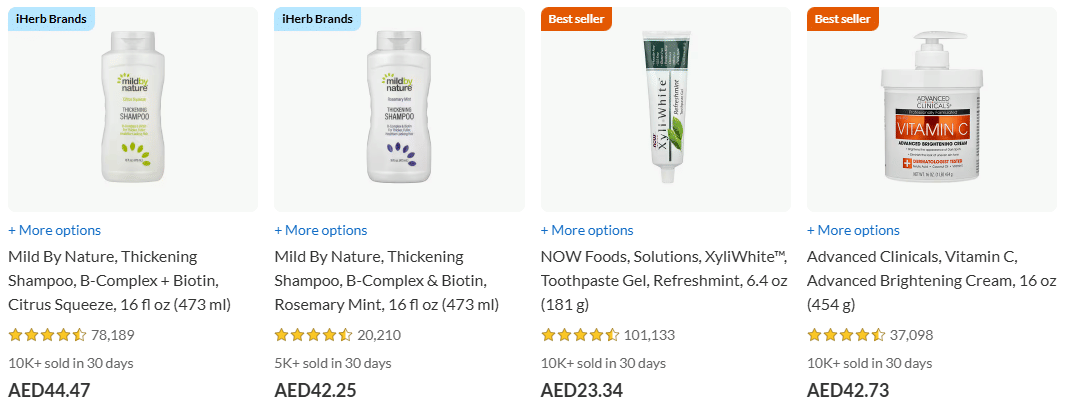This screenshot has height=400, width=1066.
Task: Click Best seller badge on XyliWhite toothpaste
Action: pyautogui.click(x=576, y=19)
